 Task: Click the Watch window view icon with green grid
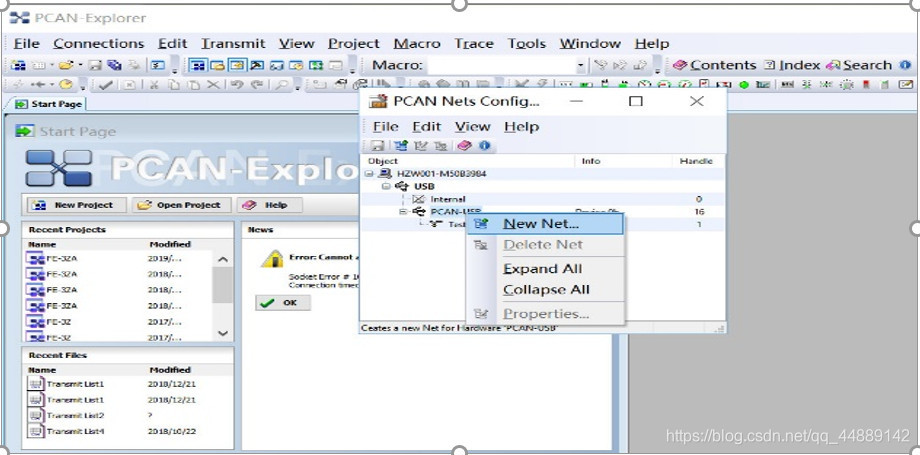tap(316, 65)
